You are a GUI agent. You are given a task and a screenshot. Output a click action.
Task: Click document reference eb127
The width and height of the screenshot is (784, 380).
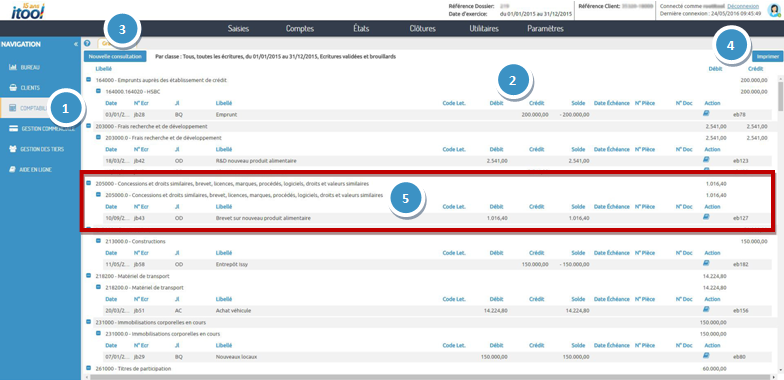click(740, 218)
